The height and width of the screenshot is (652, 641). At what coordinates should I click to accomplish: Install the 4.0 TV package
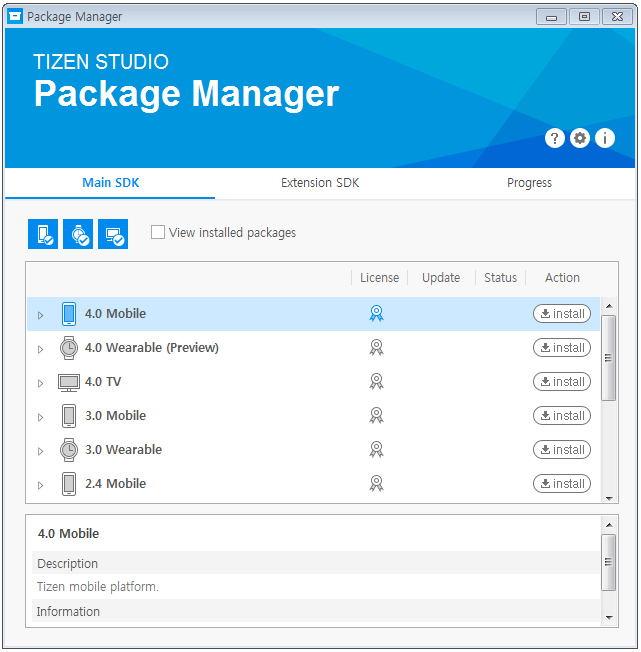(x=562, y=382)
